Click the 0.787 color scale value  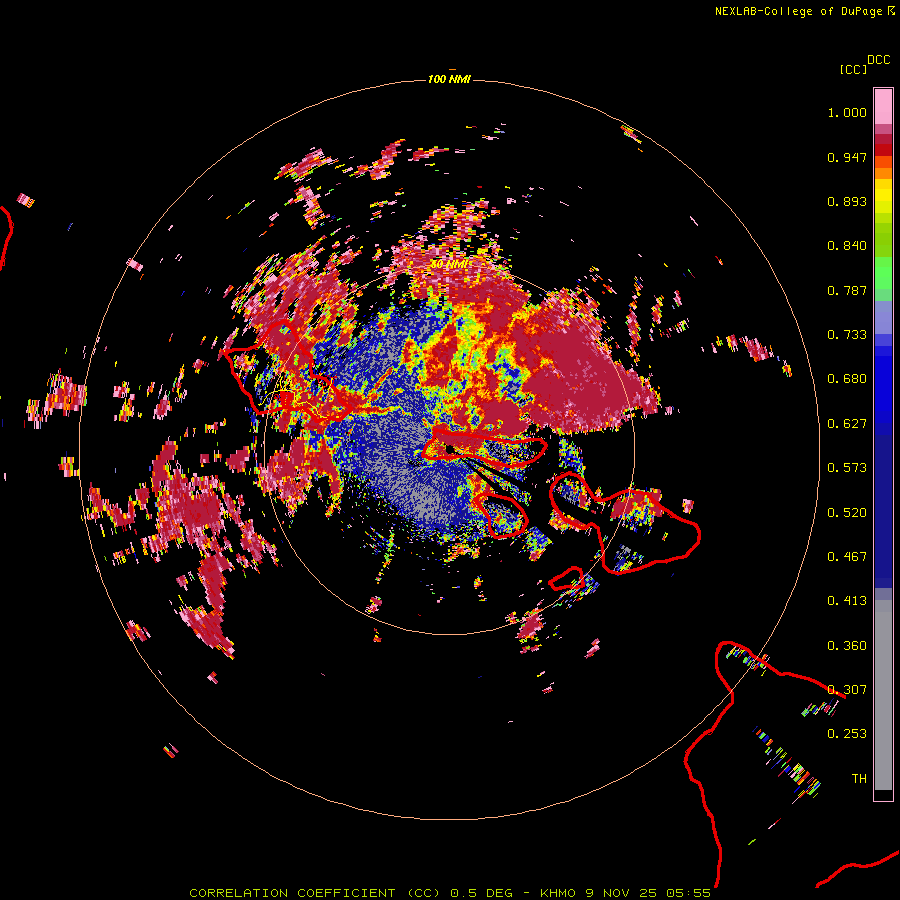point(847,290)
